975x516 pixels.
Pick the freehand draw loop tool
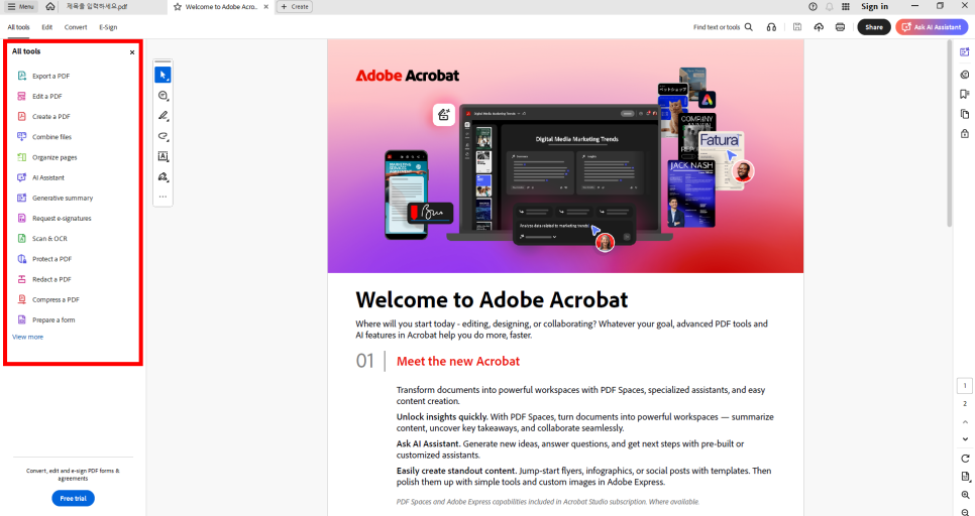point(163,137)
